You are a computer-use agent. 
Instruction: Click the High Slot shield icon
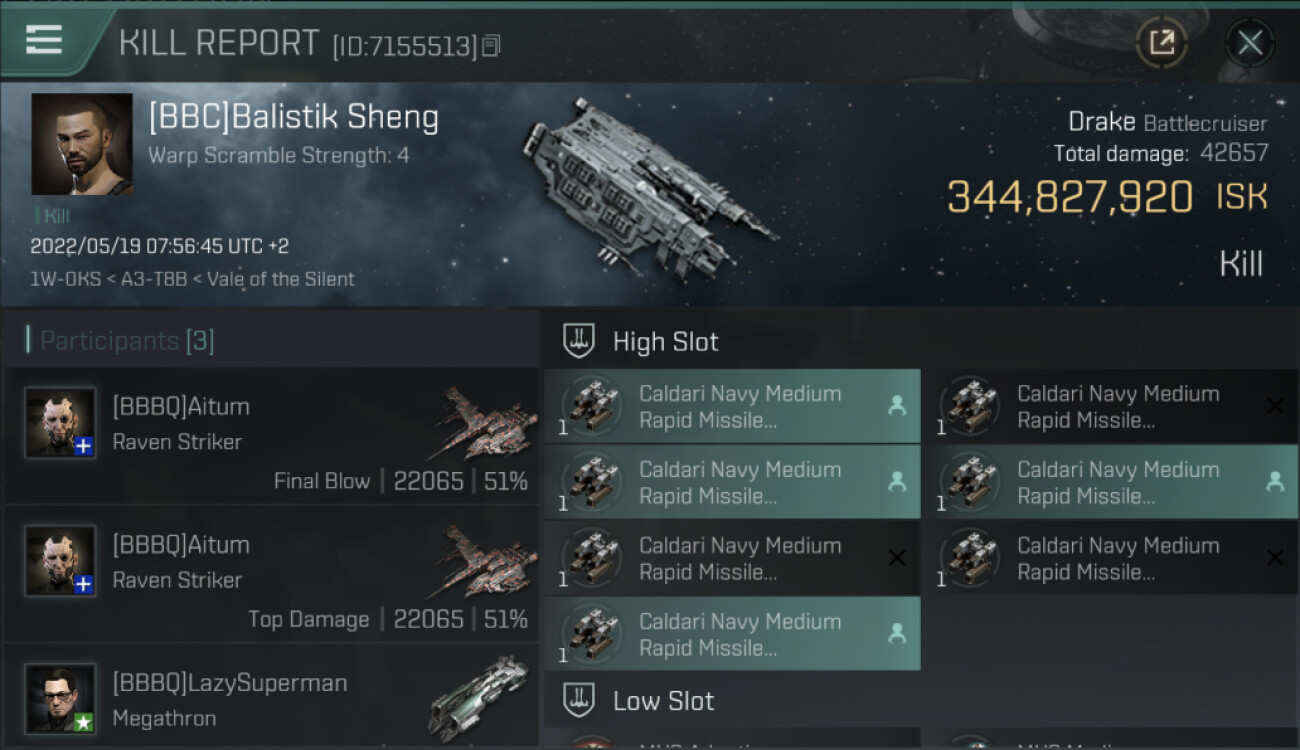point(580,341)
